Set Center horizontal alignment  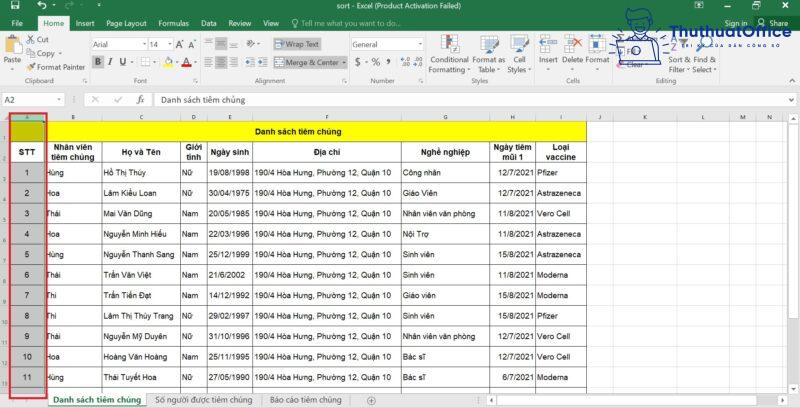(x=220, y=62)
